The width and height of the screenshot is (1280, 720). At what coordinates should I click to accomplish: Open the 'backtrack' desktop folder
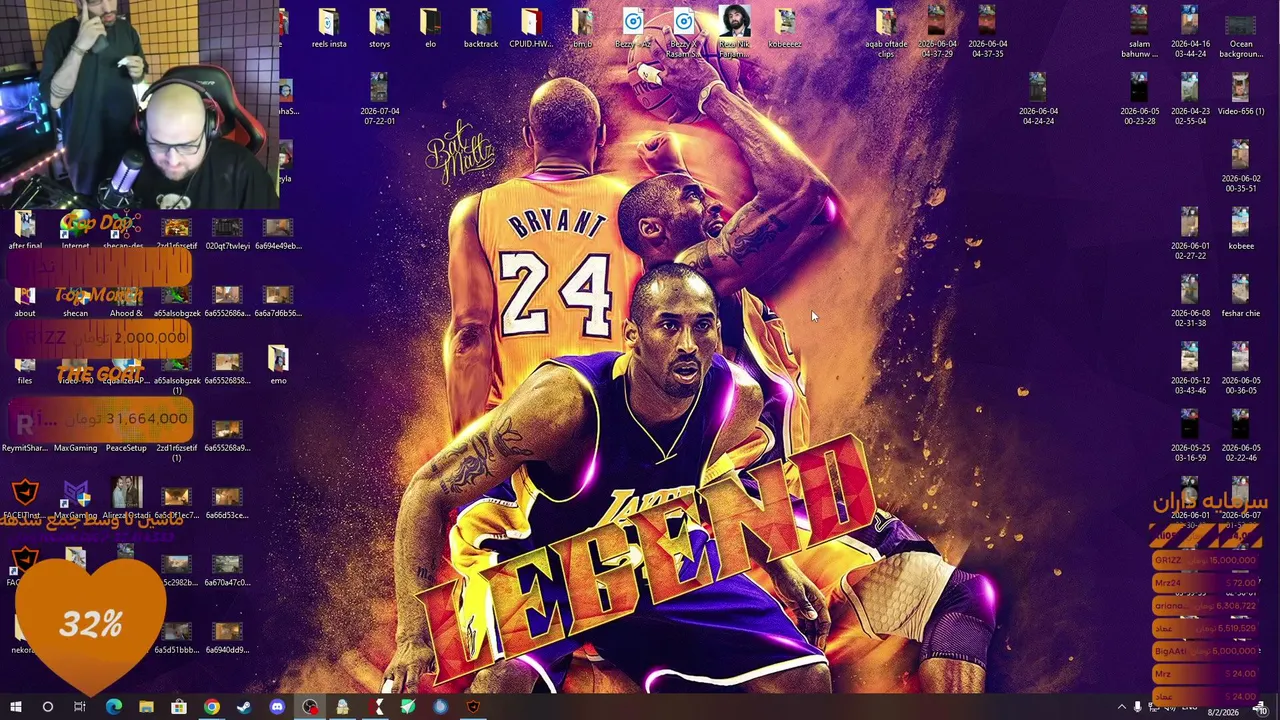[481, 29]
